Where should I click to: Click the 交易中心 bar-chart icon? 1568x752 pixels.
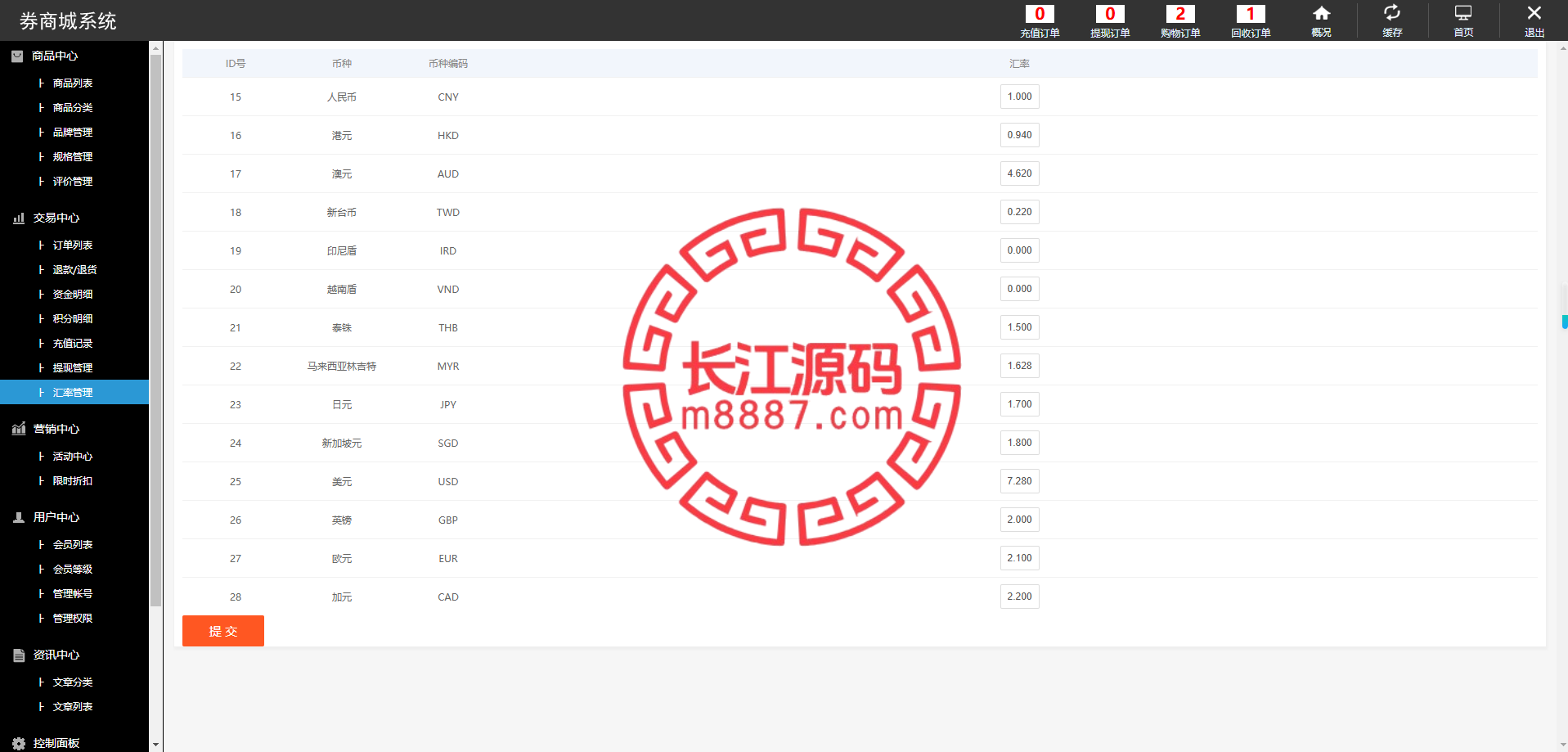[x=19, y=218]
